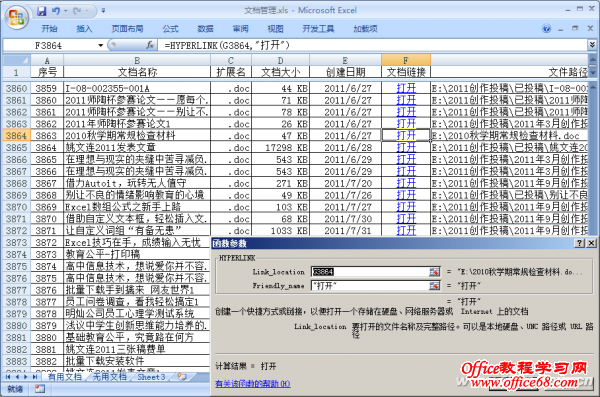
Task: Select column F header
Action: pyautogui.click(x=406, y=60)
